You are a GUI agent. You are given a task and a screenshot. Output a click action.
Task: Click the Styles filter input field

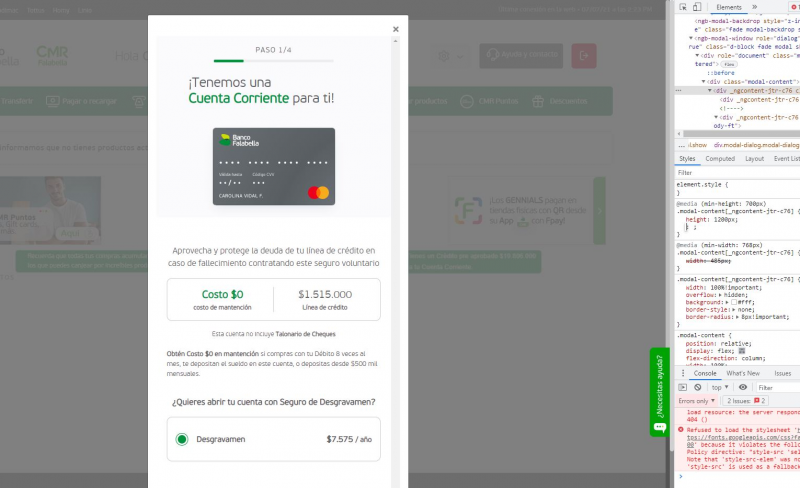point(735,173)
